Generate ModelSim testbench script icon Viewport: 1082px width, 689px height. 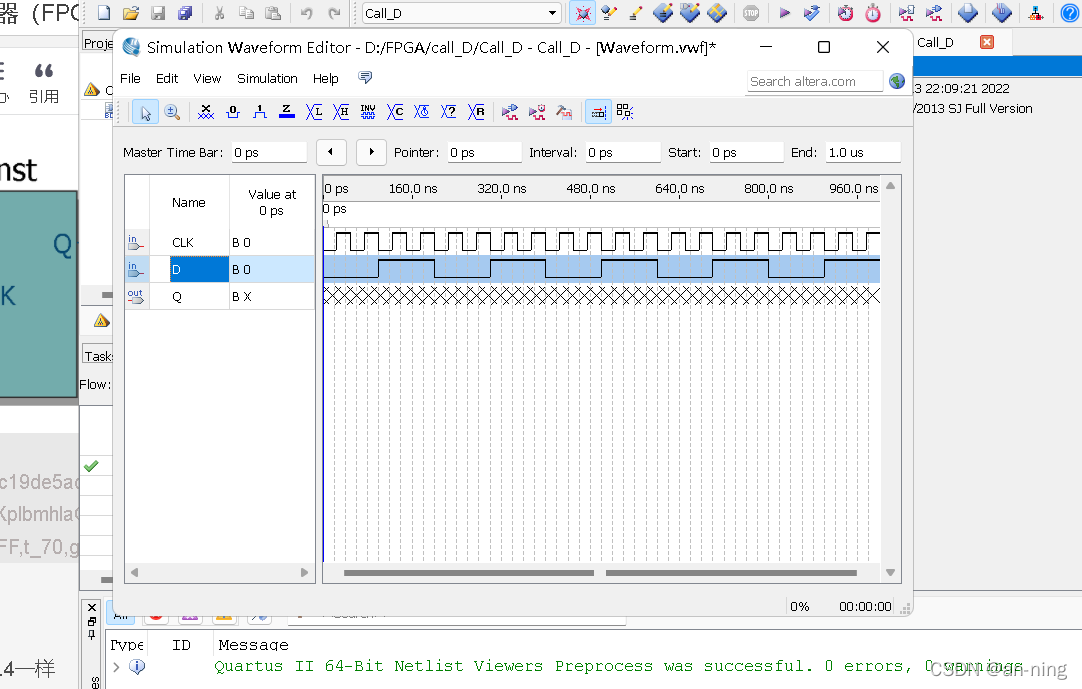pyautogui.click(x=564, y=113)
